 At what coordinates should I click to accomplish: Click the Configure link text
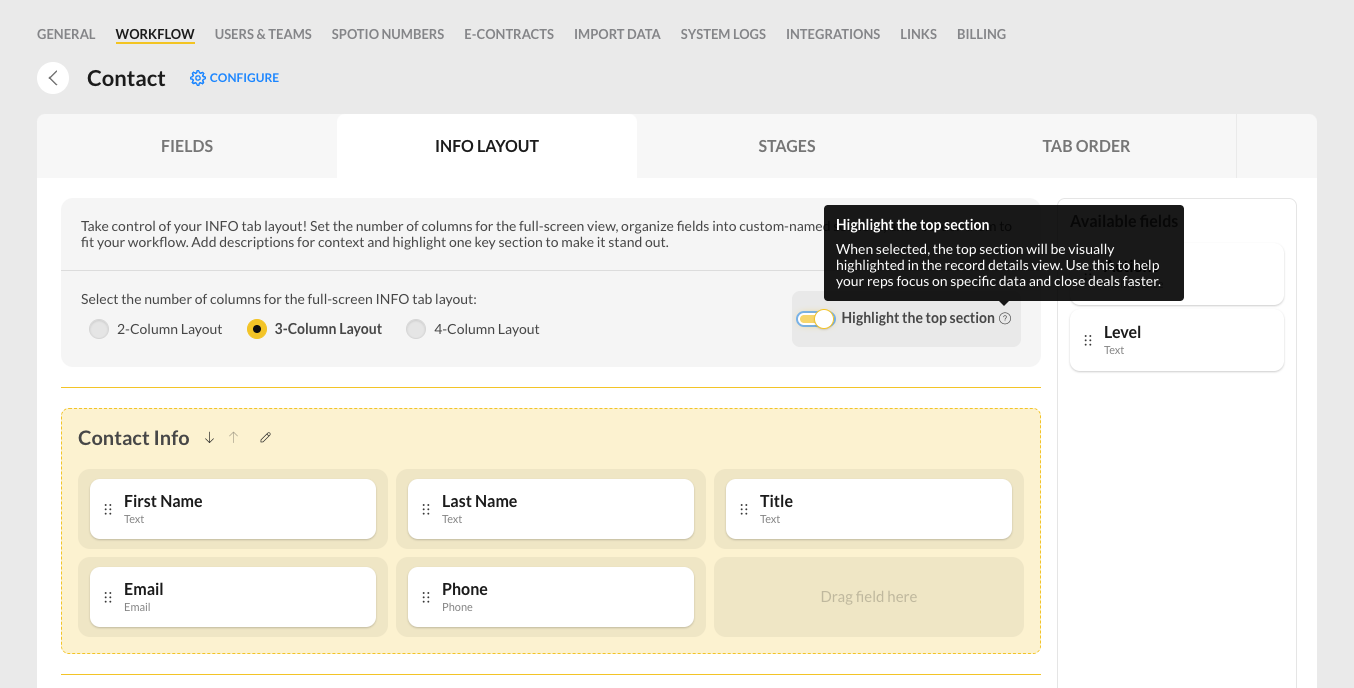(244, 78)
